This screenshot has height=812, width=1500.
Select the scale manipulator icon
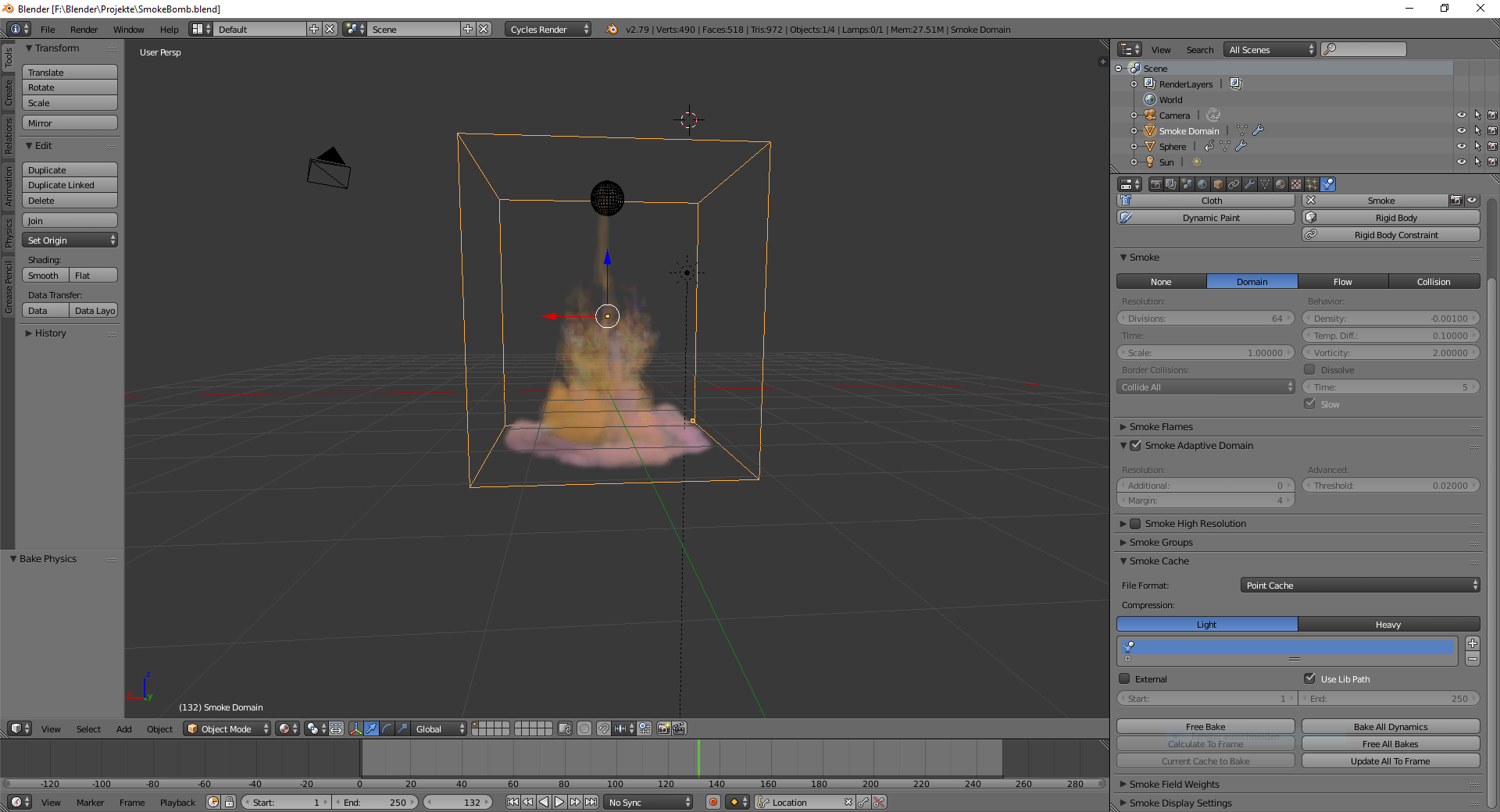402,728
